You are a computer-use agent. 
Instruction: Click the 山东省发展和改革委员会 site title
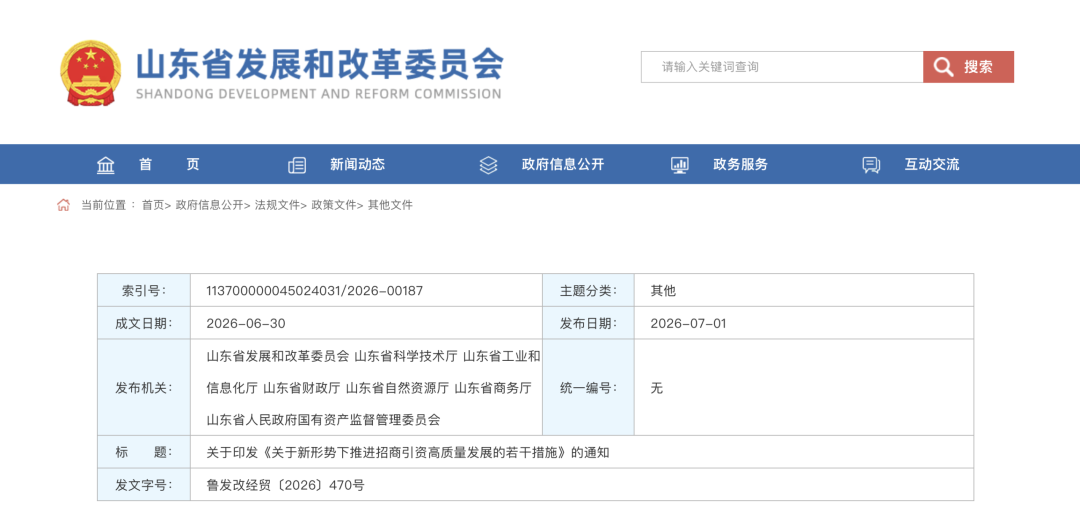(320, 64)
